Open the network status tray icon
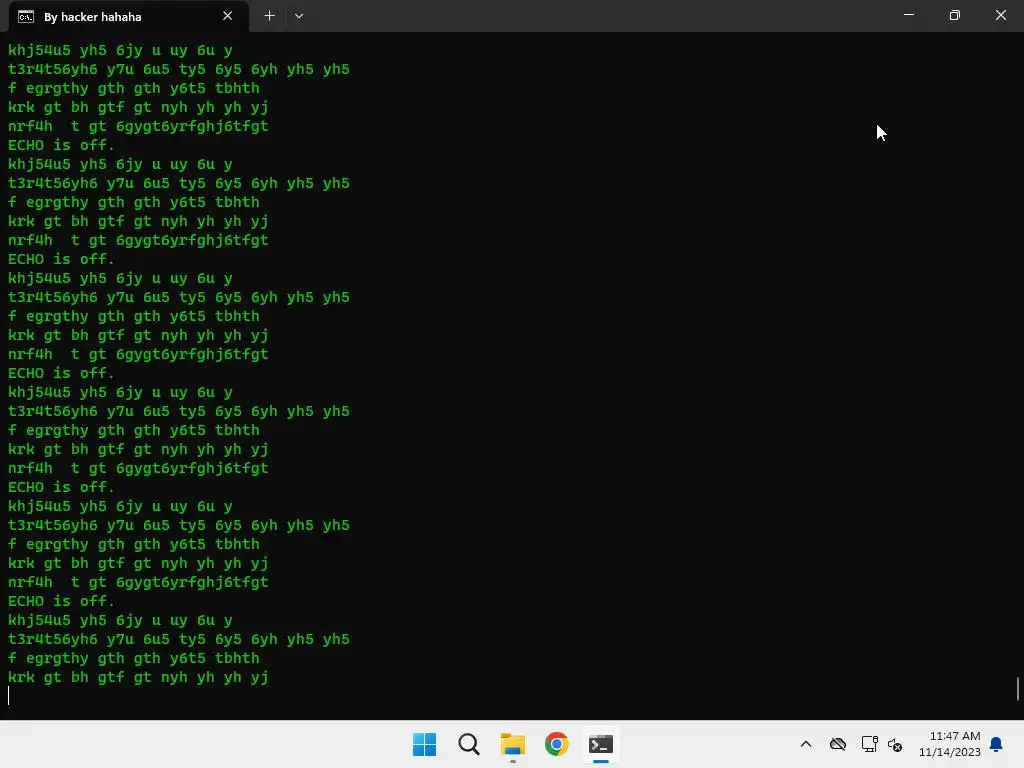Image resolution: width=1024 pixels, height=768 pixels. click(869, 744)
